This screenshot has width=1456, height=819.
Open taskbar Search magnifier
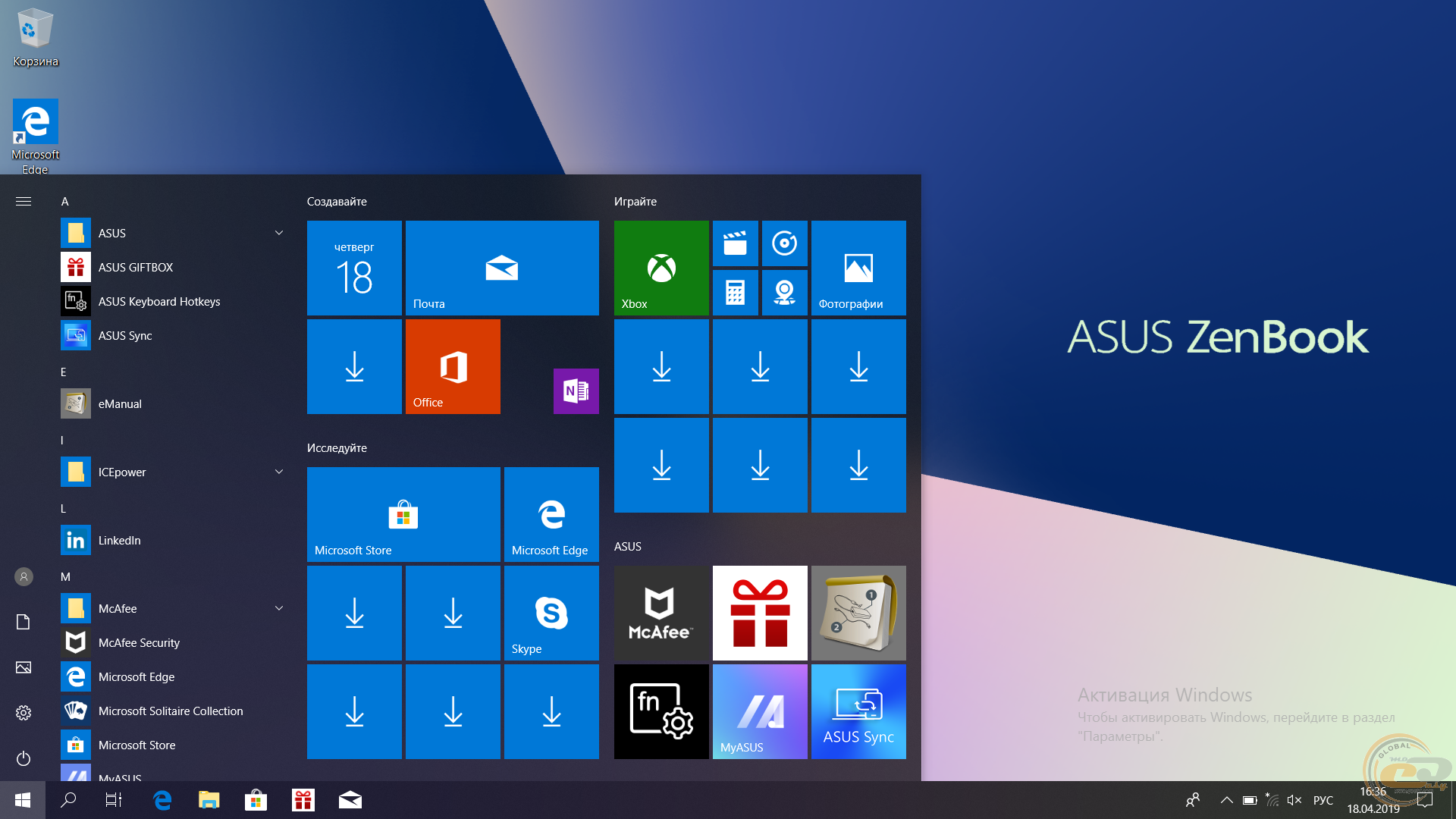click(x=68, y=800)
